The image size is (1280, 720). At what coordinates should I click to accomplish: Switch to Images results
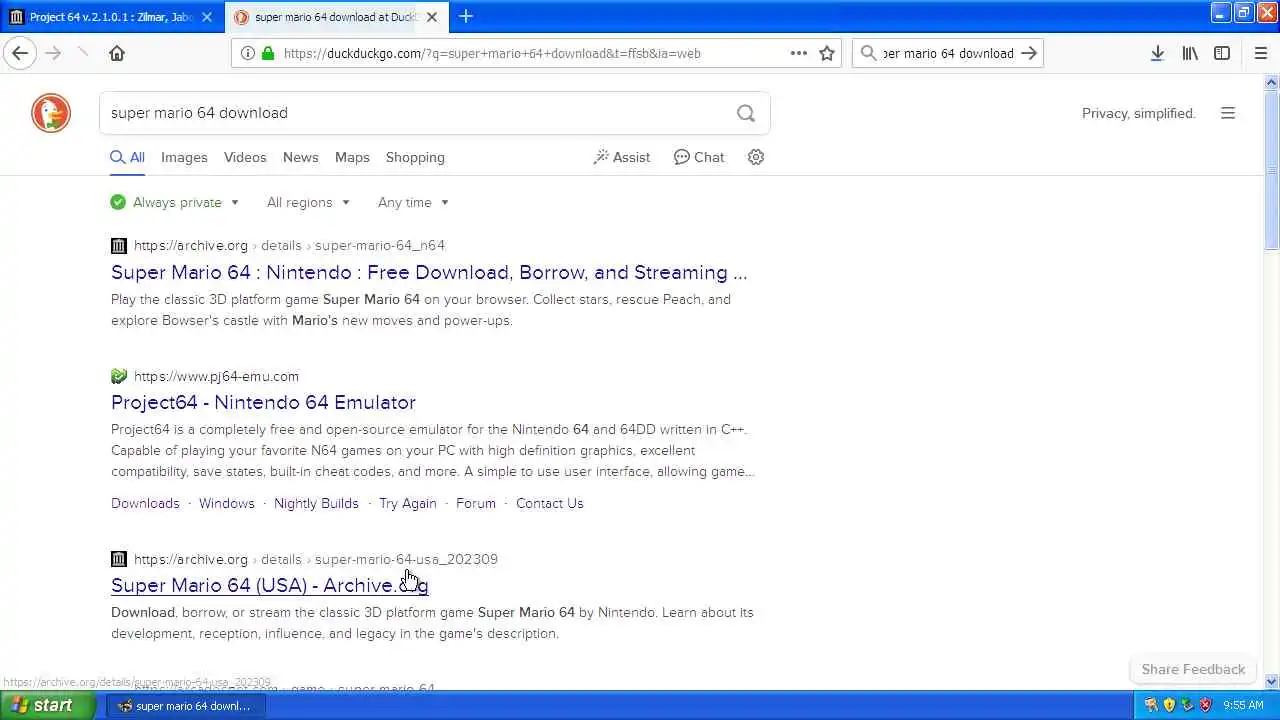[184, 157]
